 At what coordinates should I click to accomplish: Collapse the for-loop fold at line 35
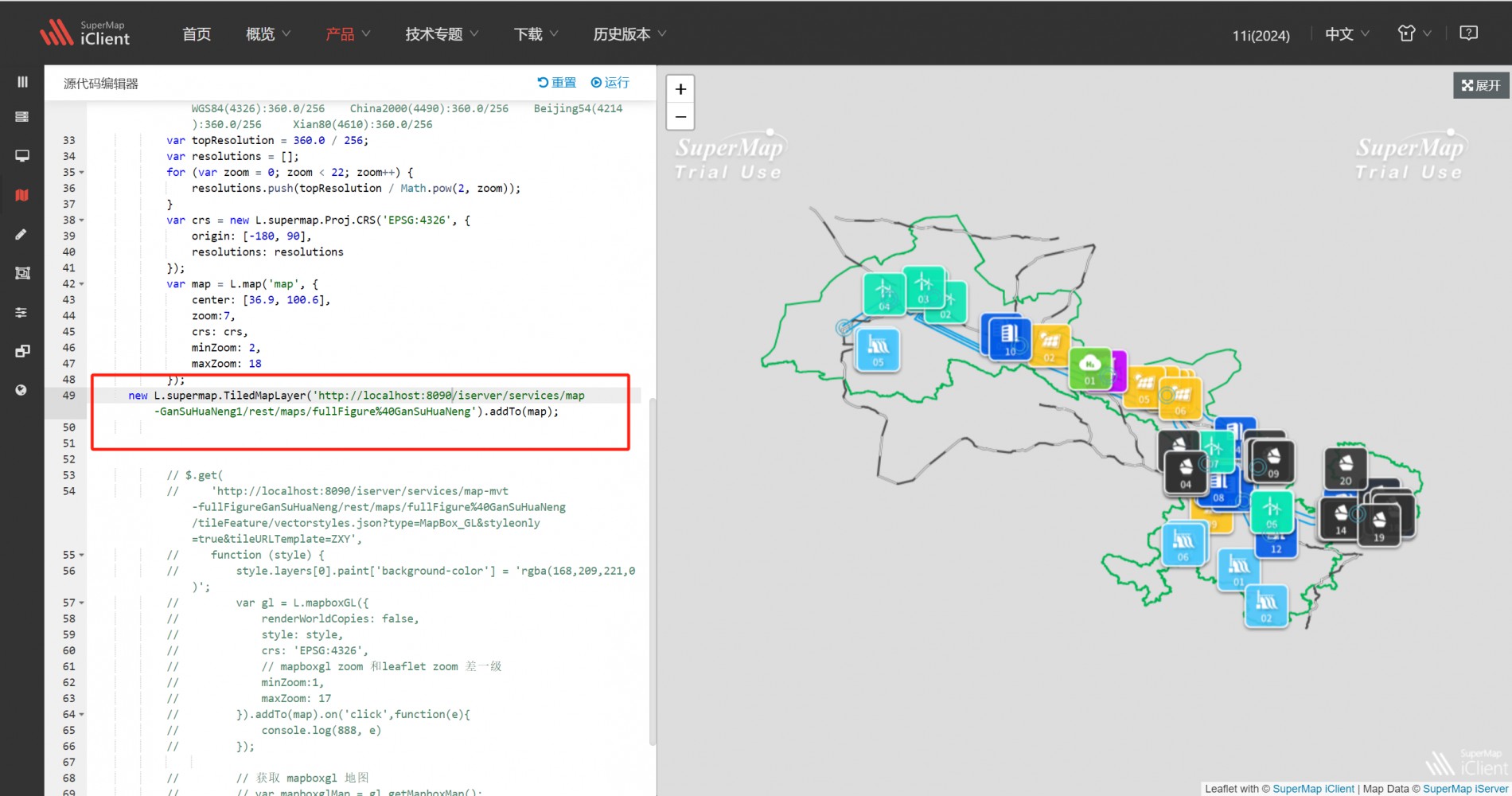point(81,173)
